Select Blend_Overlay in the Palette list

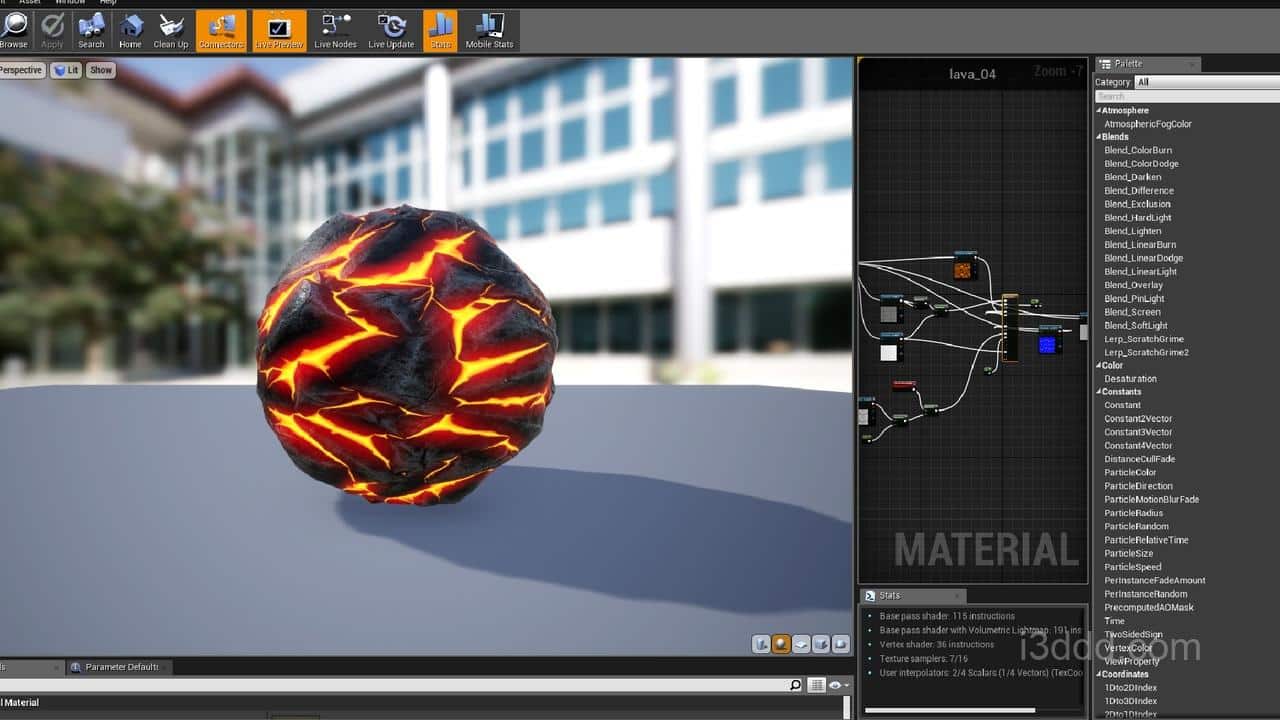click(1133, 285)
